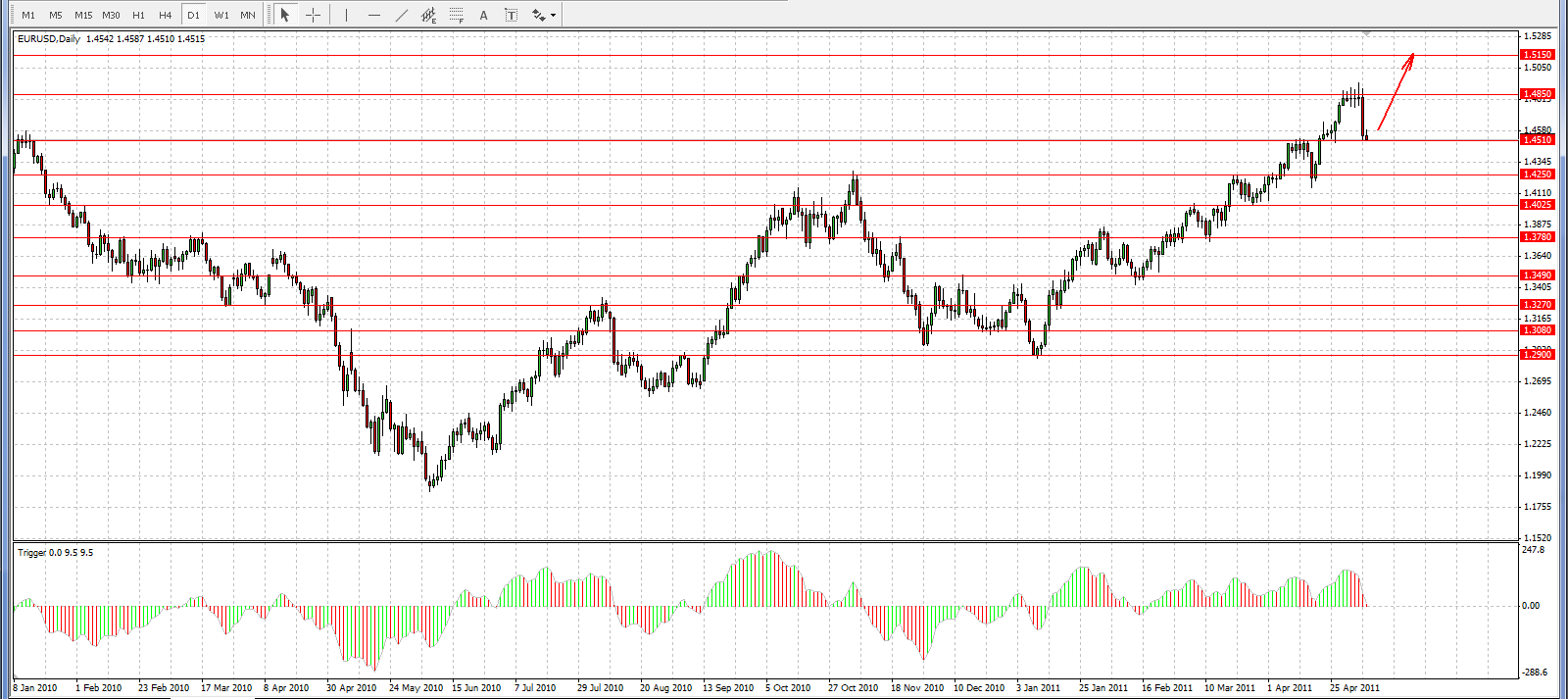Click the 1.2900 red price label
Image resolution: width=1568 pixels, height=699 pixels.
(1536, 354)
